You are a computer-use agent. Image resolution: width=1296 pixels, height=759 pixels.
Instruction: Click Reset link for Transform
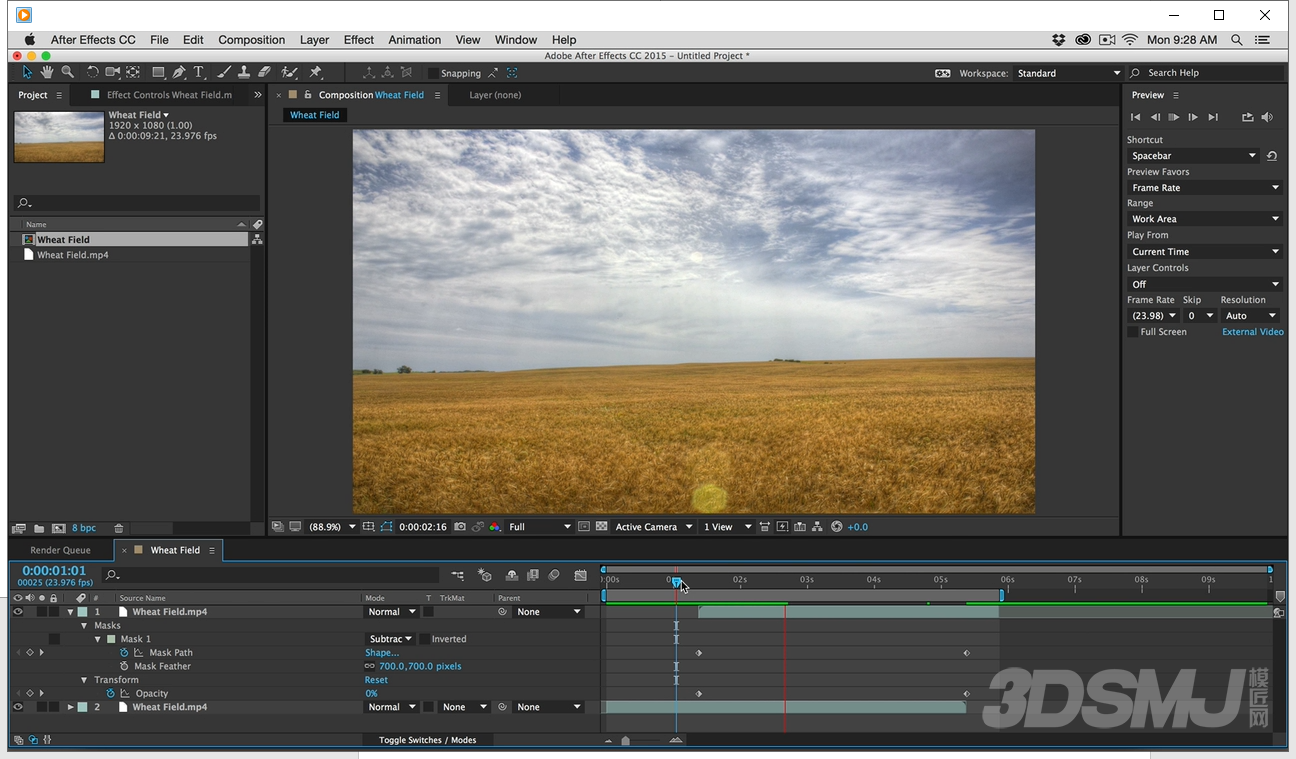pos(376,680)
